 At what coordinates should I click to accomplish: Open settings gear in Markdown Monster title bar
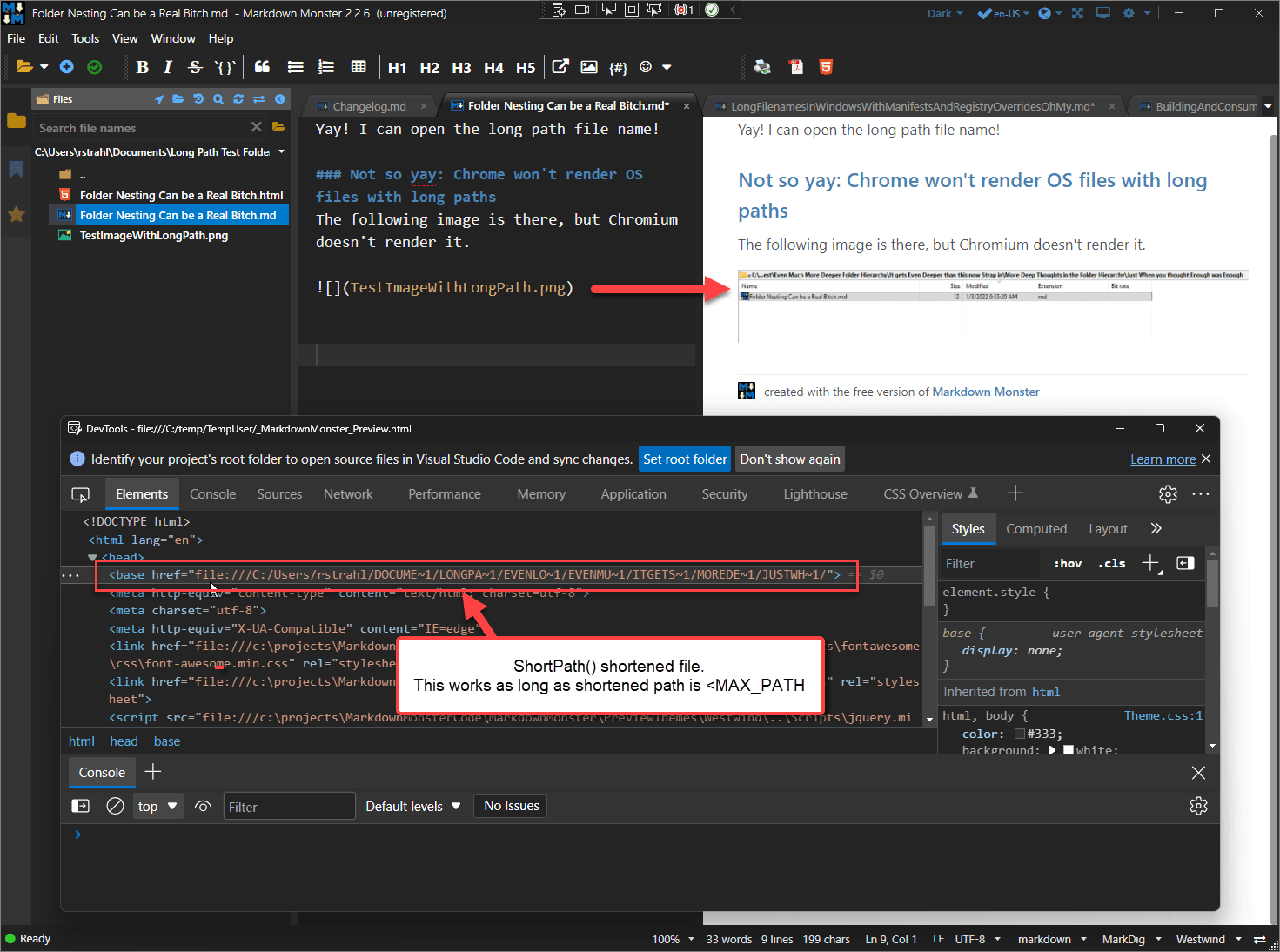[1129, 13]
